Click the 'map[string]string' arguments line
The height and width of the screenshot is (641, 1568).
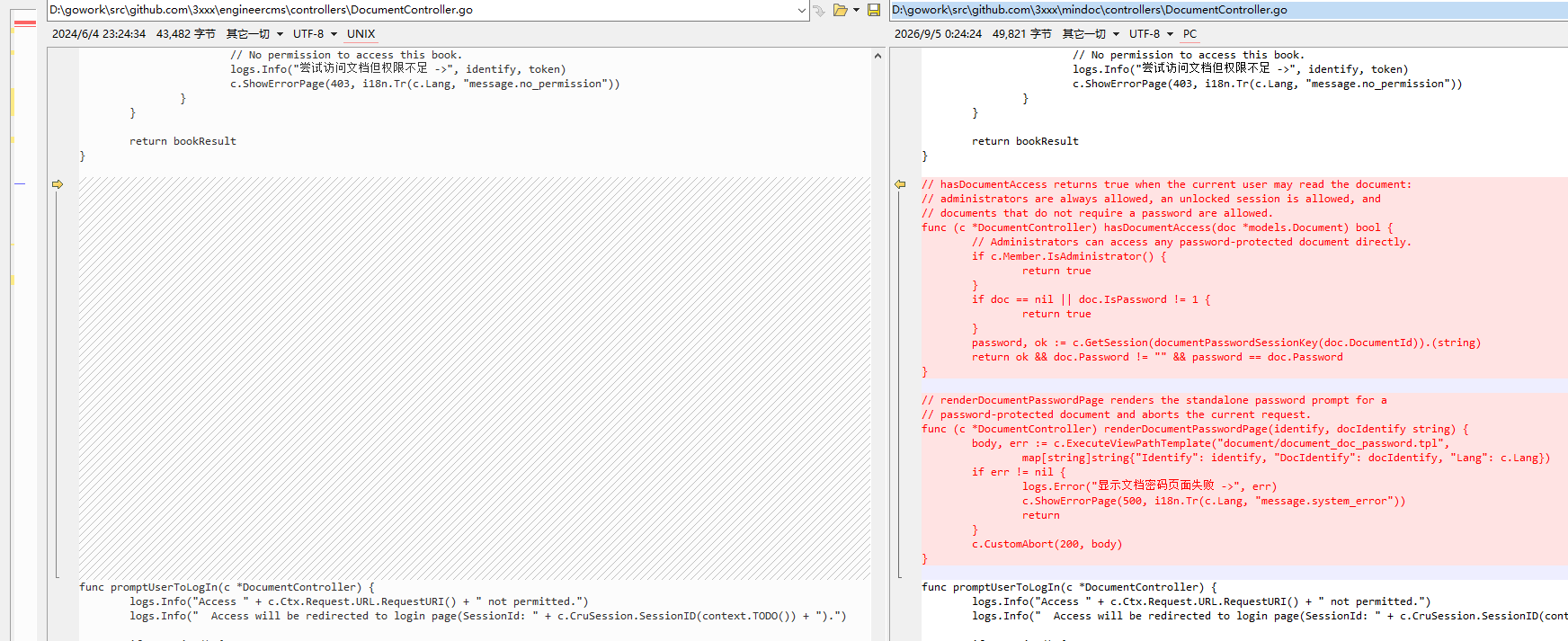[x=1286, y=458]
